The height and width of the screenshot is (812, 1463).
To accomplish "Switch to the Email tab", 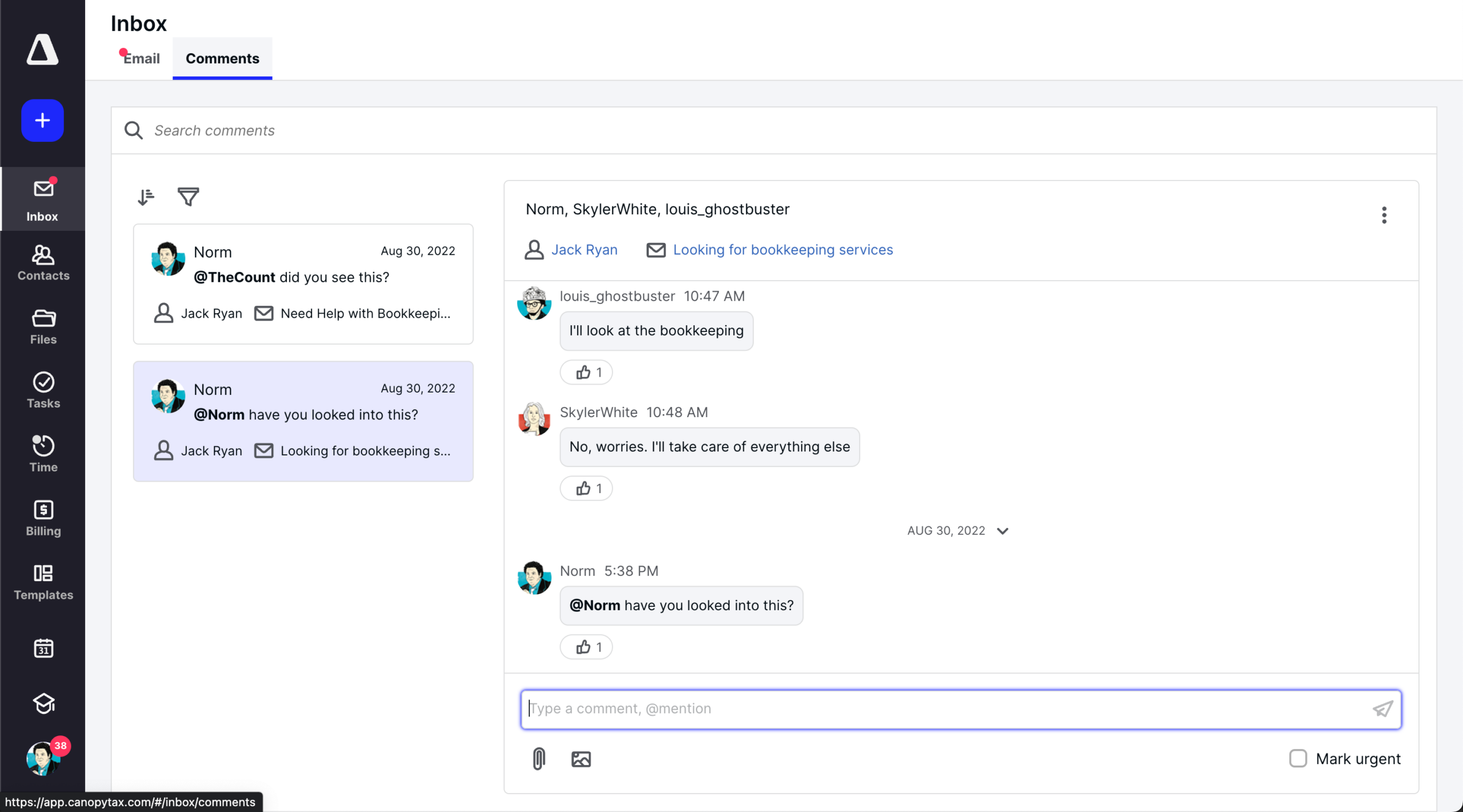I will 141,58.
